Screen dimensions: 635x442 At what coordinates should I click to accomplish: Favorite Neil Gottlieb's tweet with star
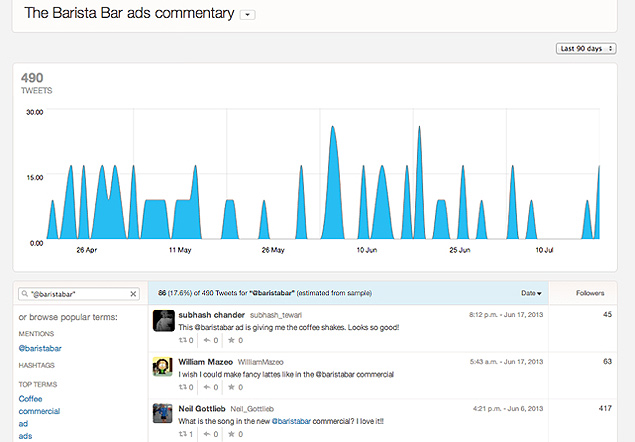(235, 434)
